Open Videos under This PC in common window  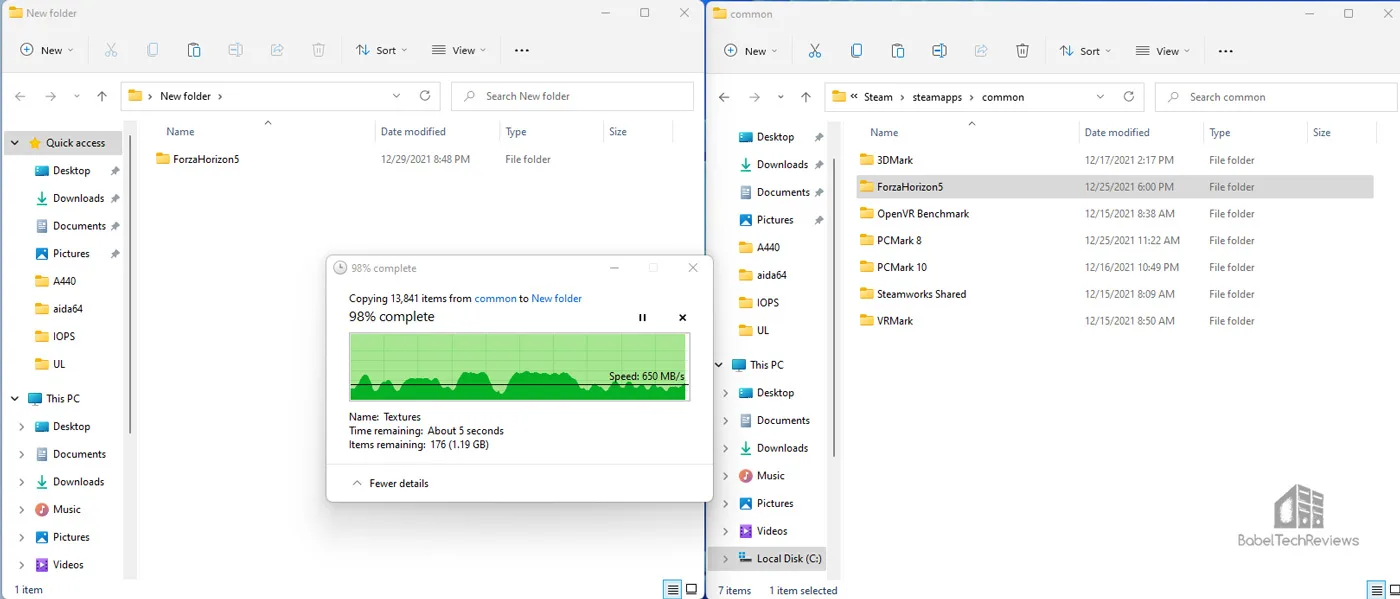pyautogui.click(x=772, y=531)
